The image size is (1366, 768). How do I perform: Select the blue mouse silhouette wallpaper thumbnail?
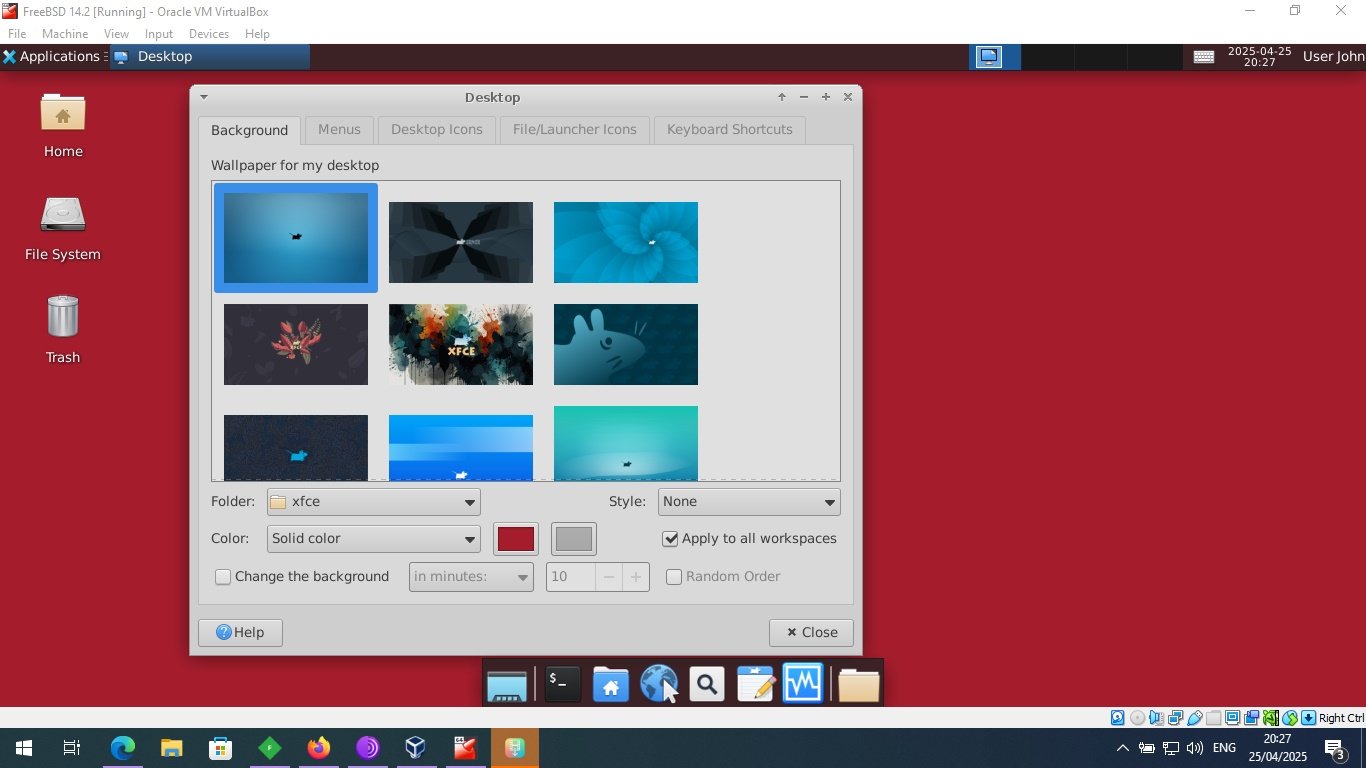pos(626,345)
